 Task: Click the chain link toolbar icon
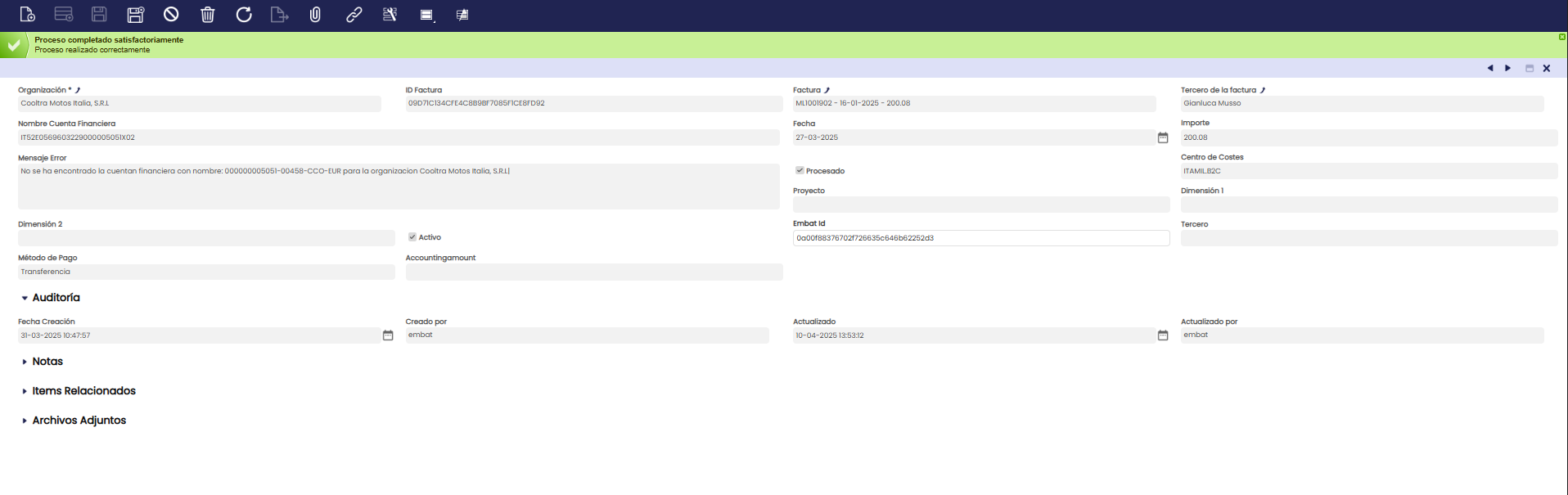pos(354,15)
